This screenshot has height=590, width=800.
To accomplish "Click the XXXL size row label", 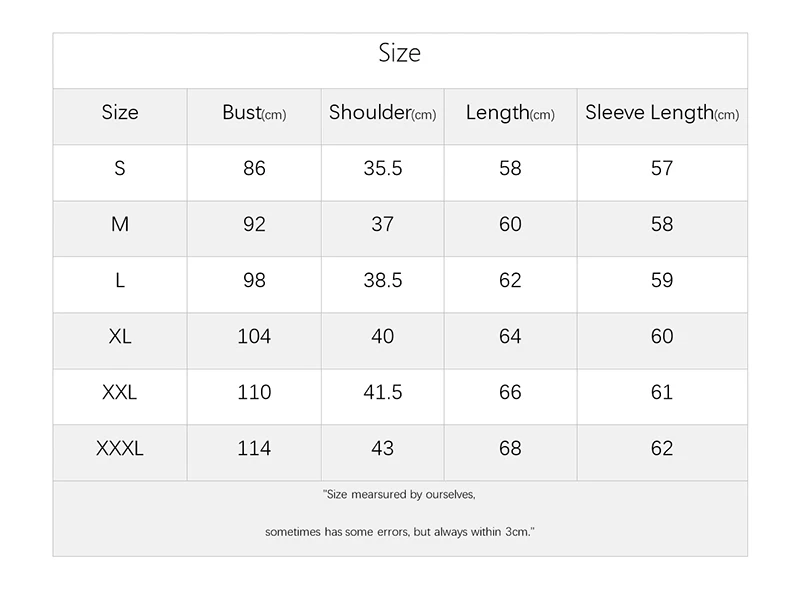I will [120, 448].
